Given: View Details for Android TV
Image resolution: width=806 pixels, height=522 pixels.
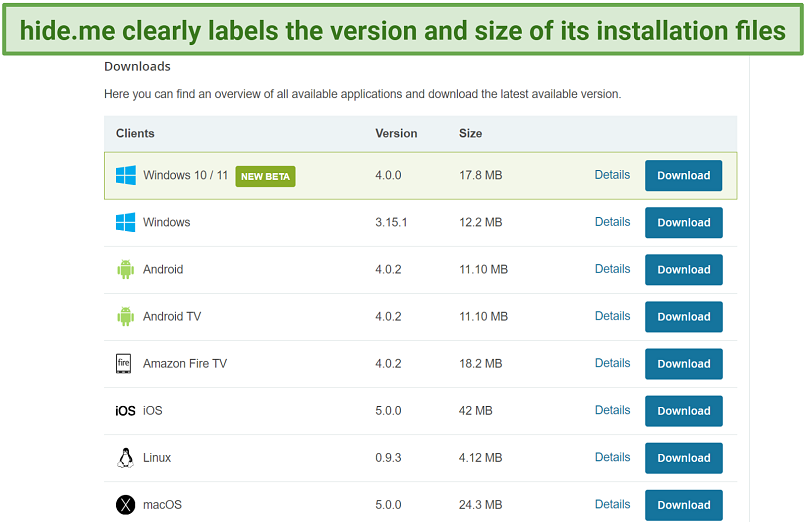Looking at the screenshot, I should click(x=612, y=316).
